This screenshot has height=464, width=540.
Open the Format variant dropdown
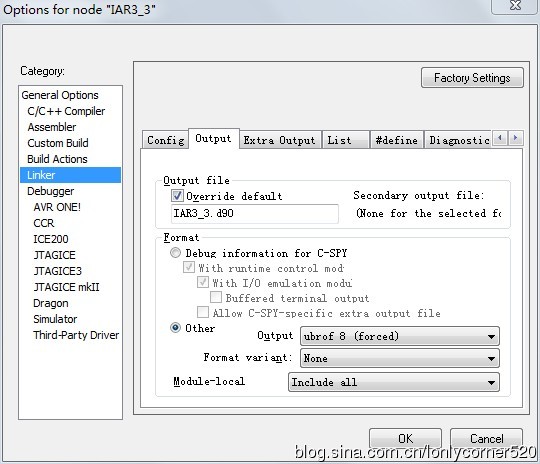[x=399, y=358]
